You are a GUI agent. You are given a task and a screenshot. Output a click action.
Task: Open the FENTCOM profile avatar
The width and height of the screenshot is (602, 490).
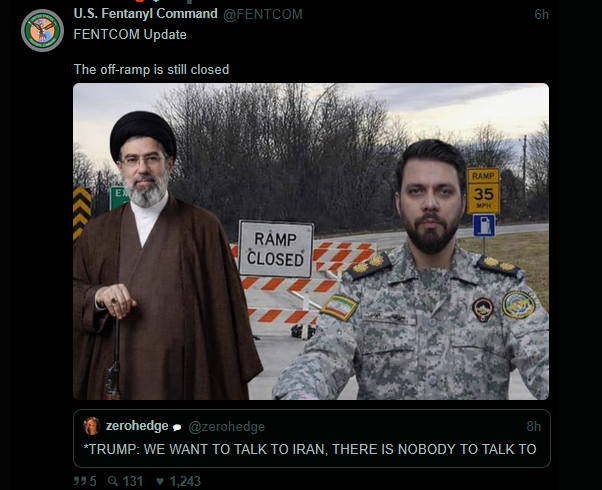[x=42, y=30]
